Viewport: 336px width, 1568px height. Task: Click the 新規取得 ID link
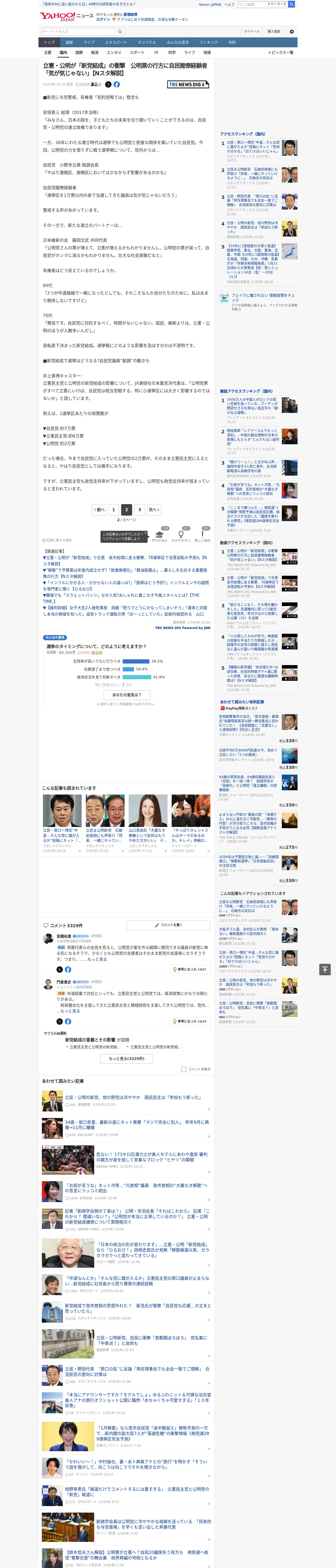[131, 15]
